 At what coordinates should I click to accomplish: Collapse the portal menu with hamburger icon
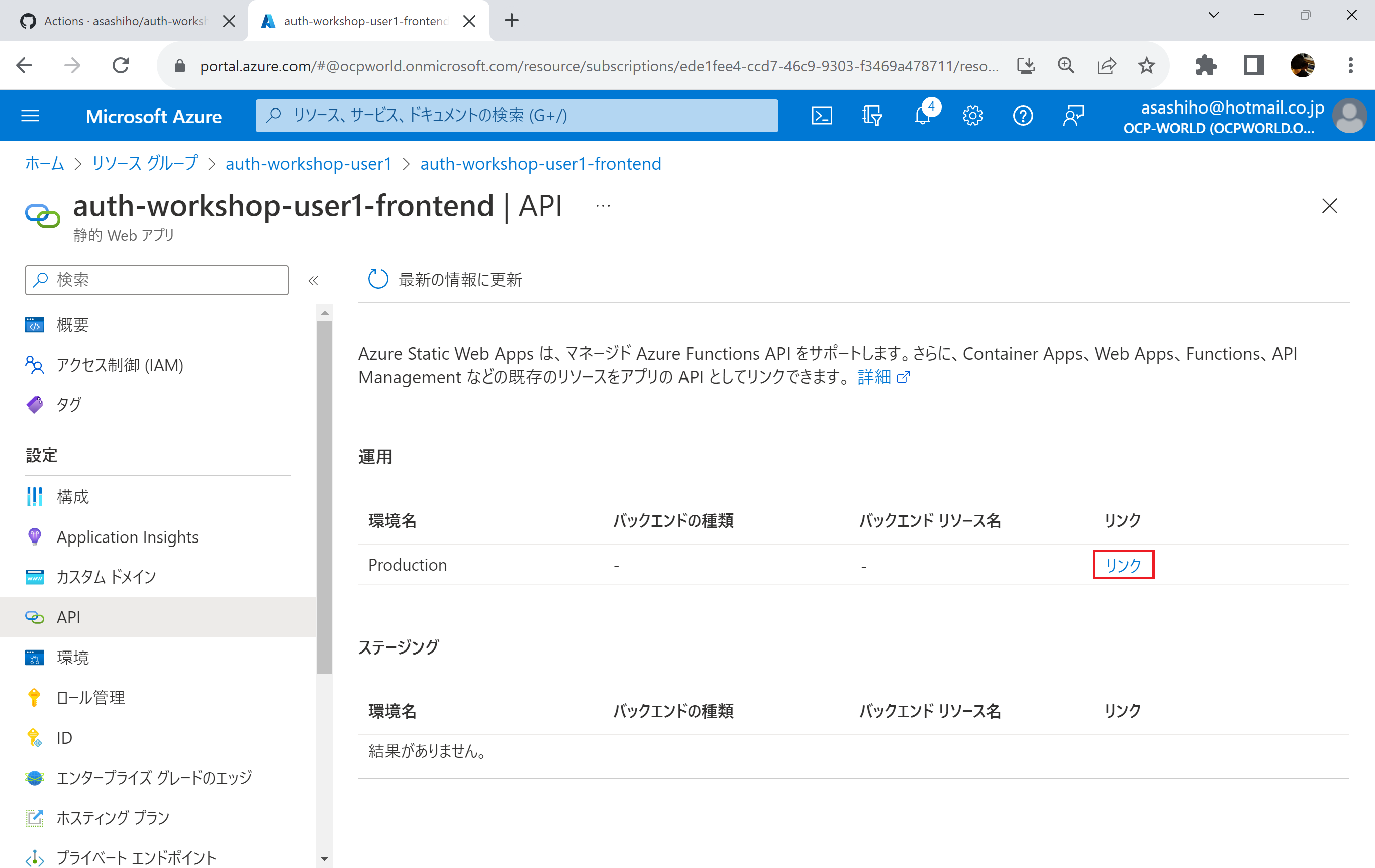click(x=30, y=115)
